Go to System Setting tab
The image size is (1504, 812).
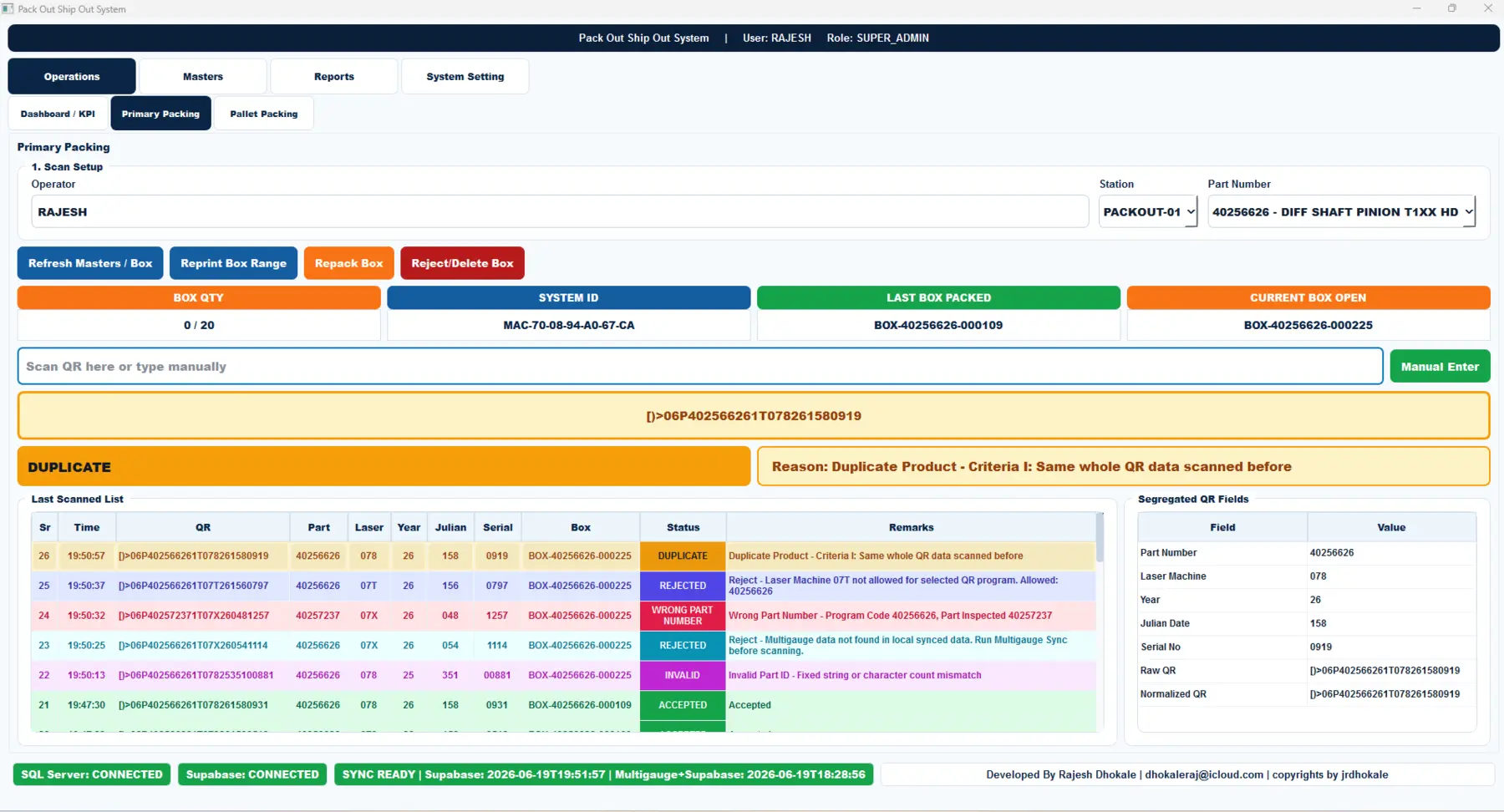465,76
